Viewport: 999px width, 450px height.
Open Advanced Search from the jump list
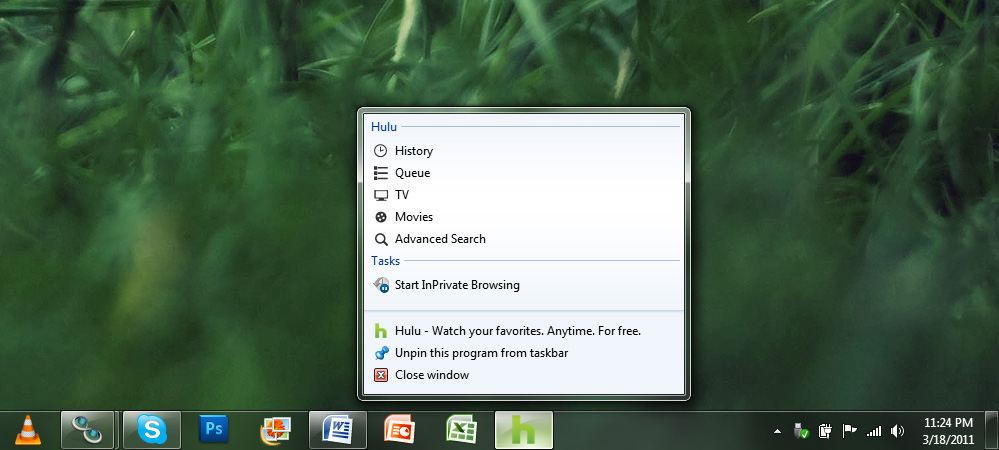pos(524,239)
